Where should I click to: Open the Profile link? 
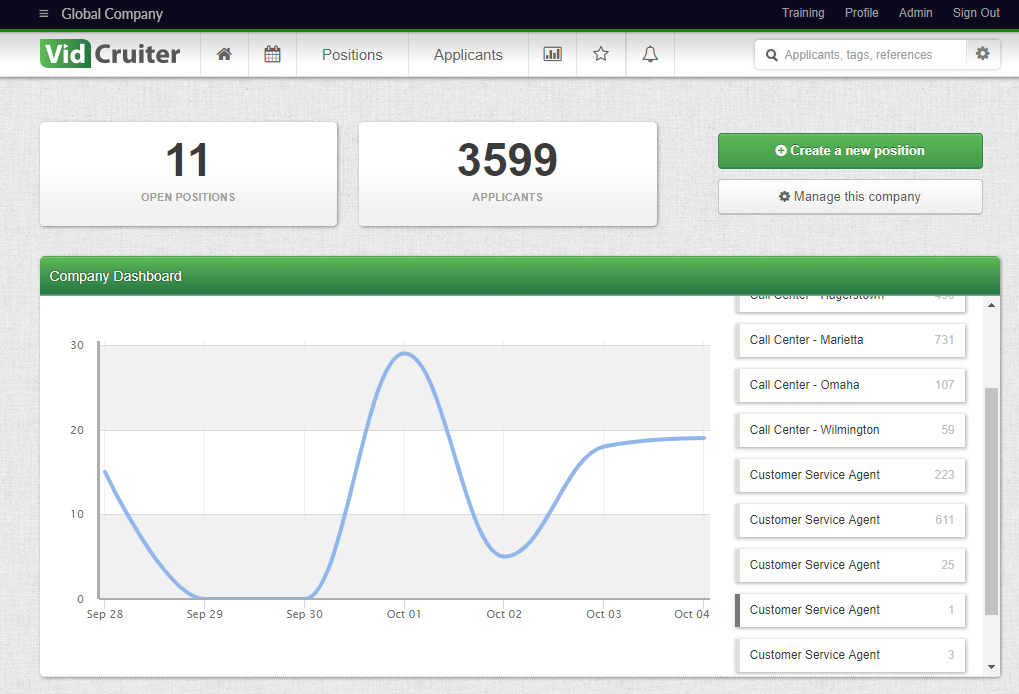click(861, 13)
